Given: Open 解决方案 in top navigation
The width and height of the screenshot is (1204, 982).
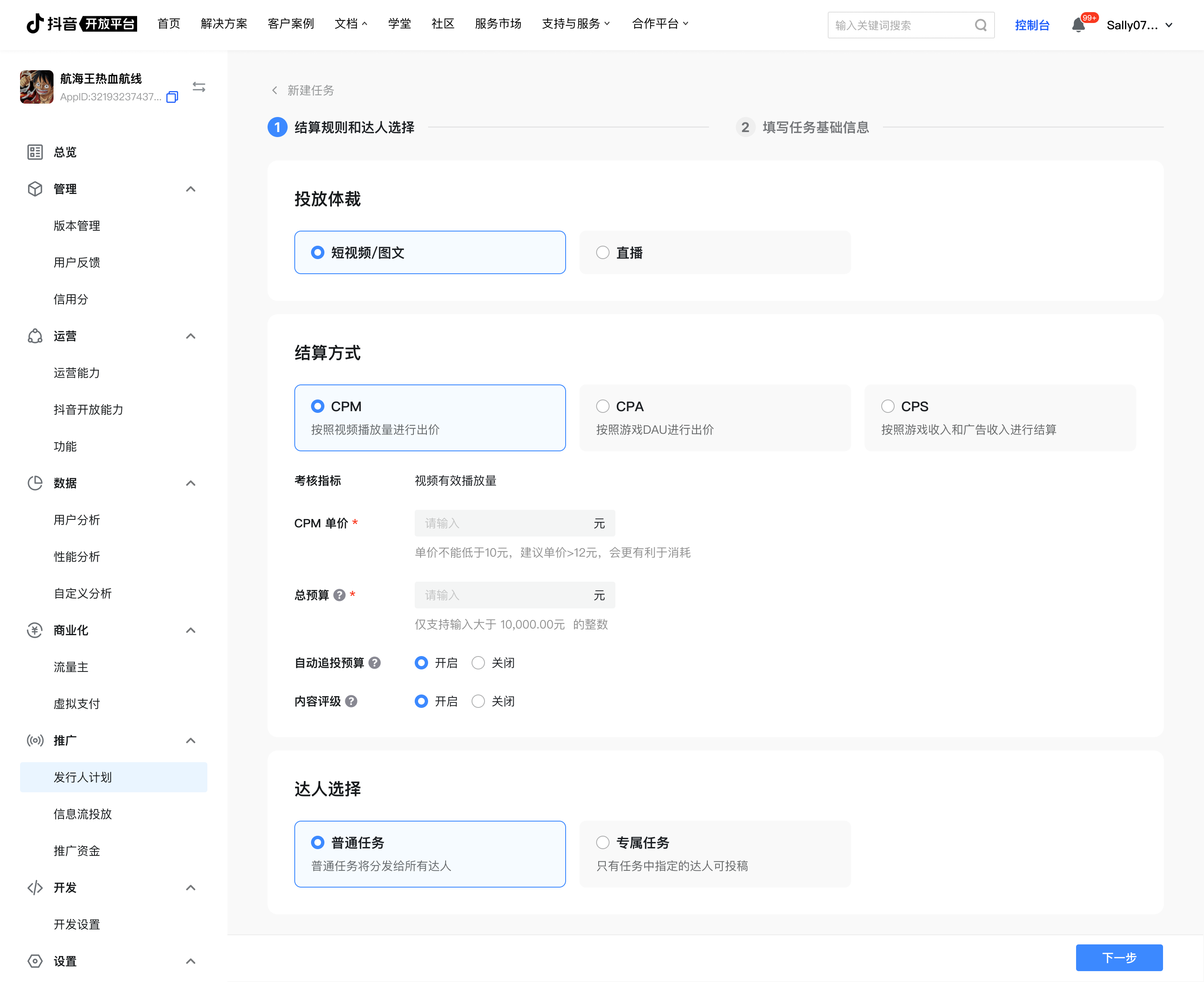Looking at the screenshot, I should click(x=224, y=24).
